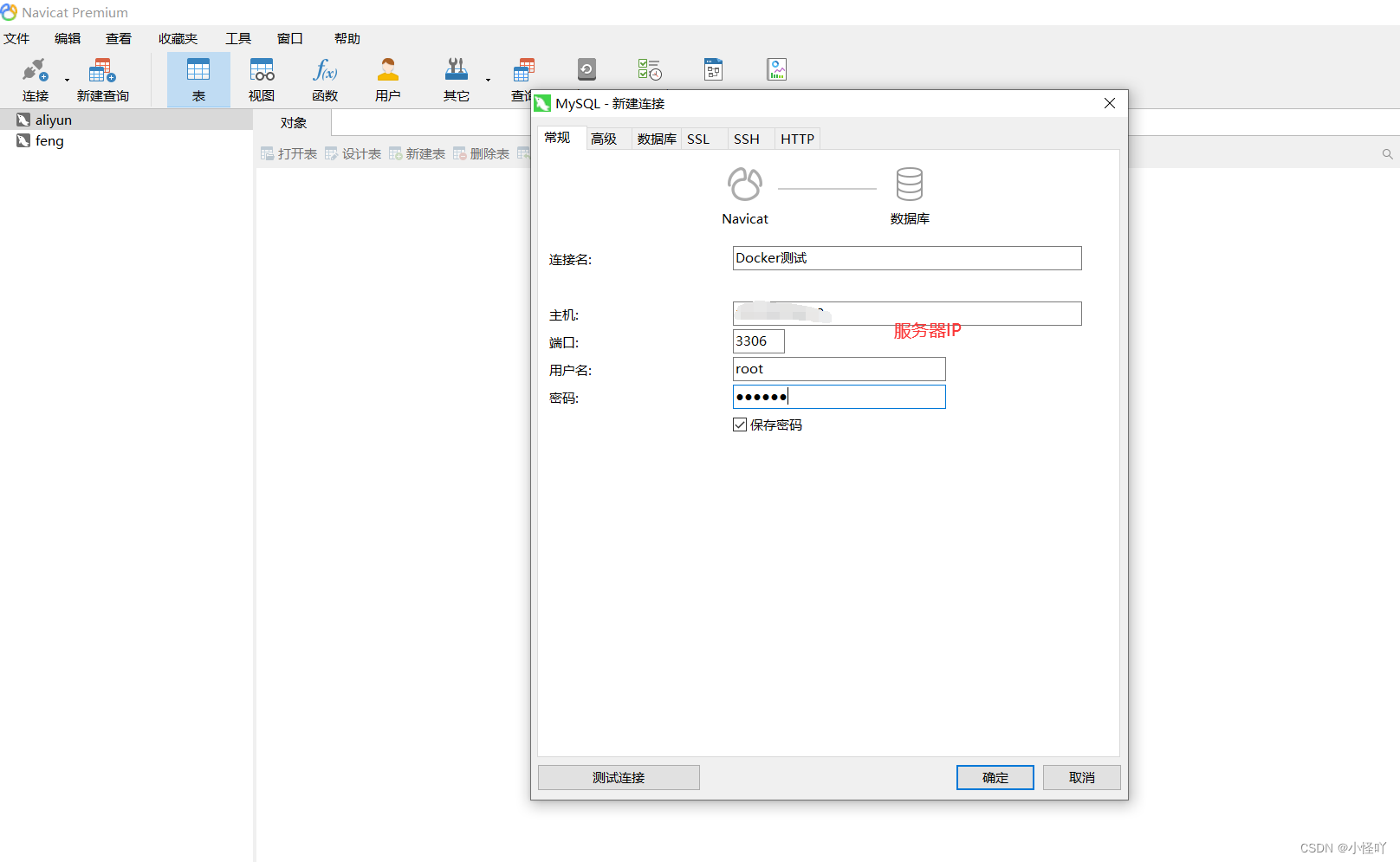The image size is (1400, 862).
Task: Open the 文件 menu
Action: 16,38
